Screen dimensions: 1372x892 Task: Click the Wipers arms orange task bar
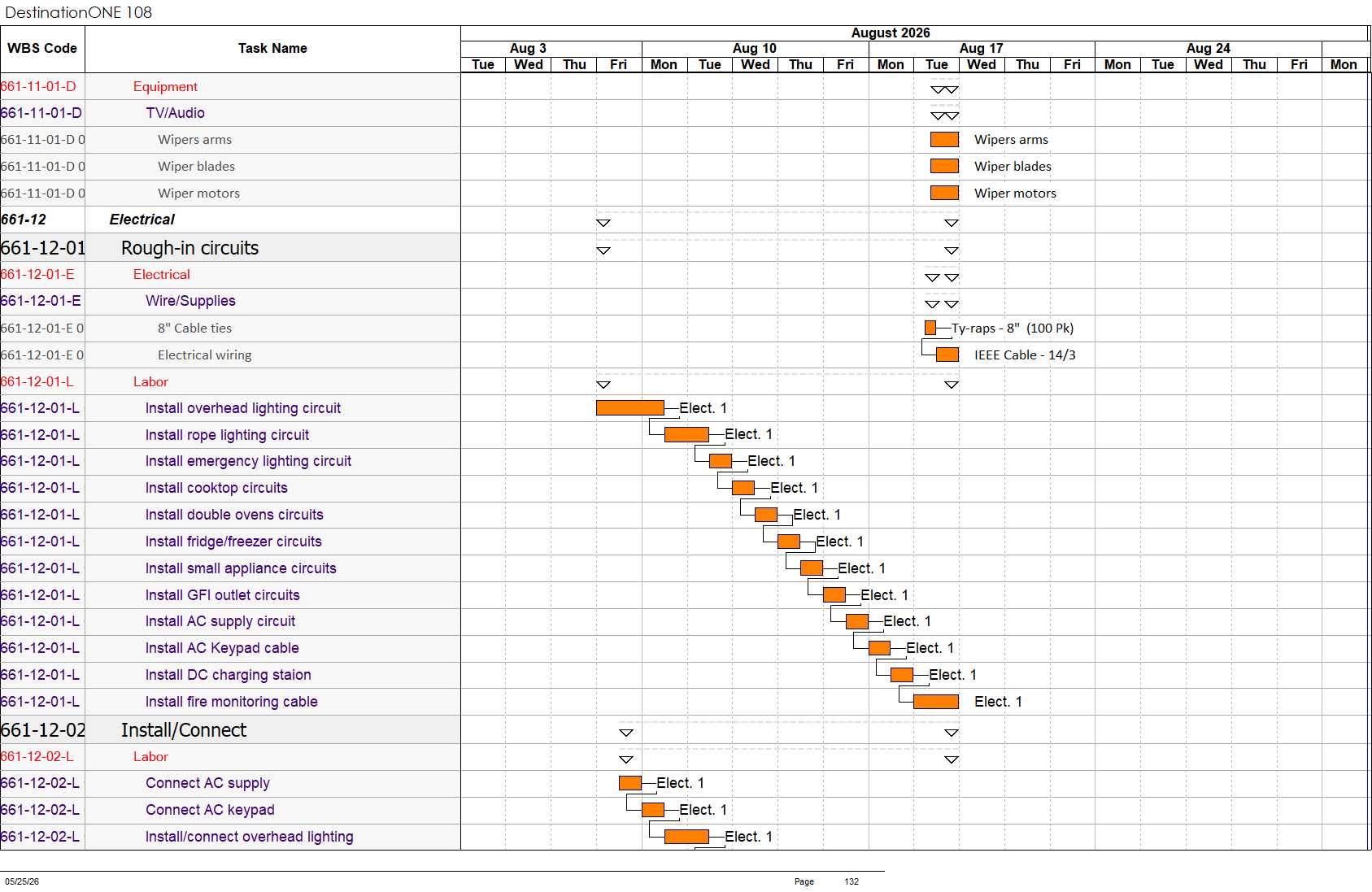944,140
